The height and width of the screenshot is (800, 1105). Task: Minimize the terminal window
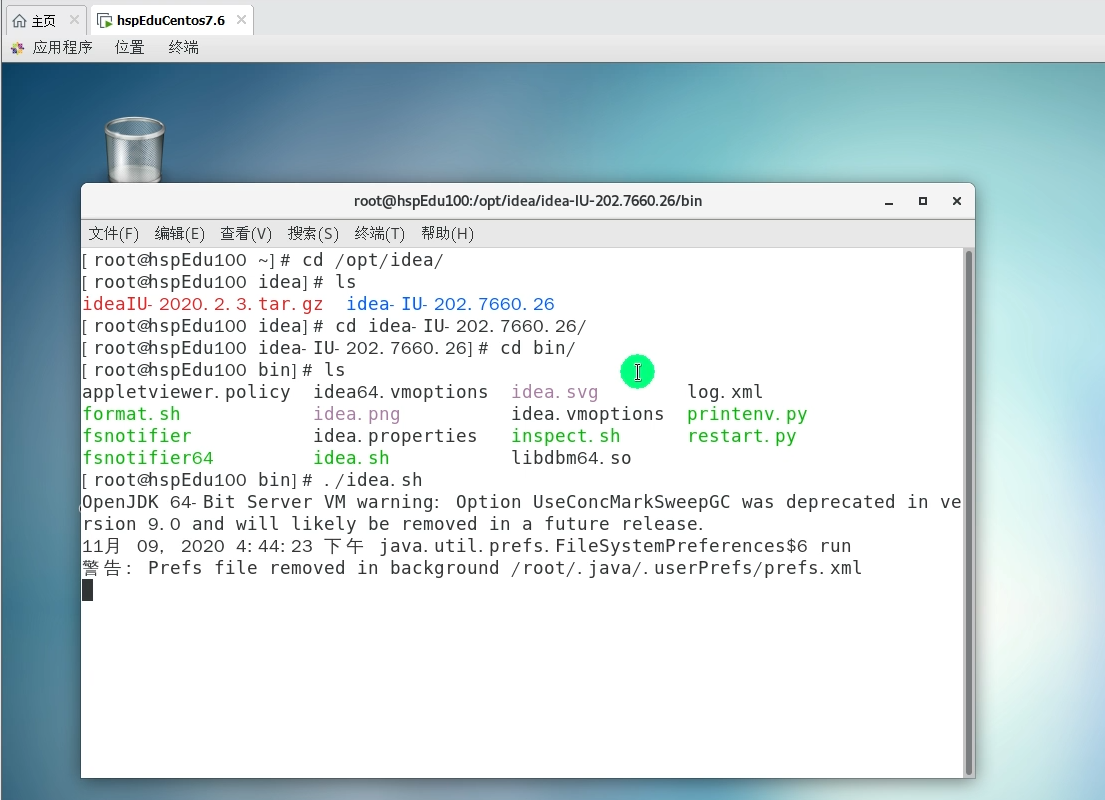[889, 202]
